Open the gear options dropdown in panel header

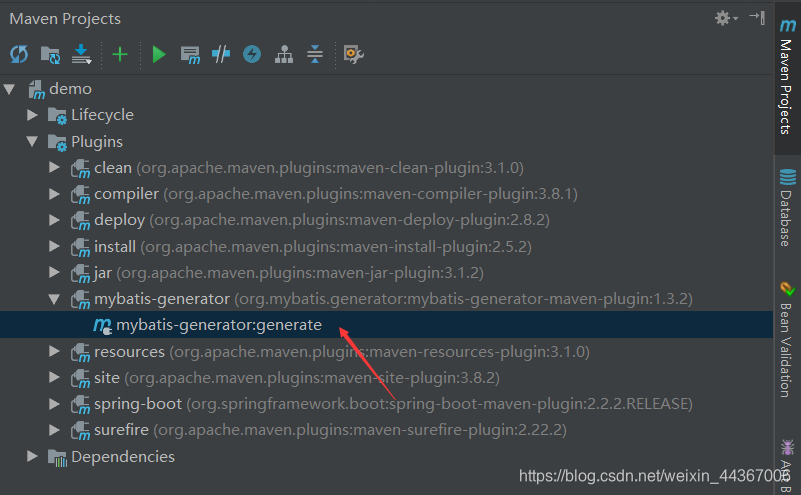click(726, 18)
